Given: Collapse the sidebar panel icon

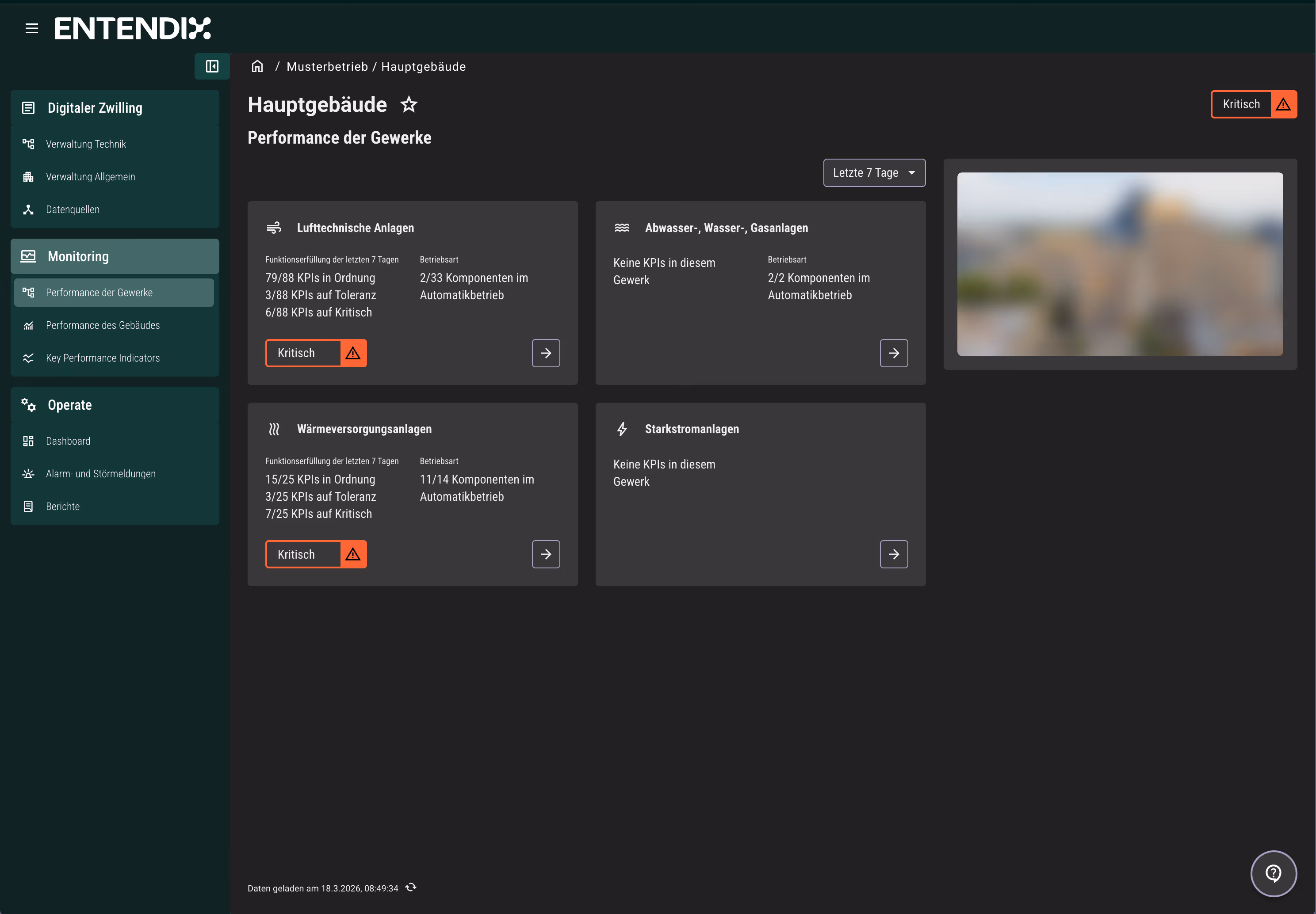Looking at the screenshot, I should [212, 66].
